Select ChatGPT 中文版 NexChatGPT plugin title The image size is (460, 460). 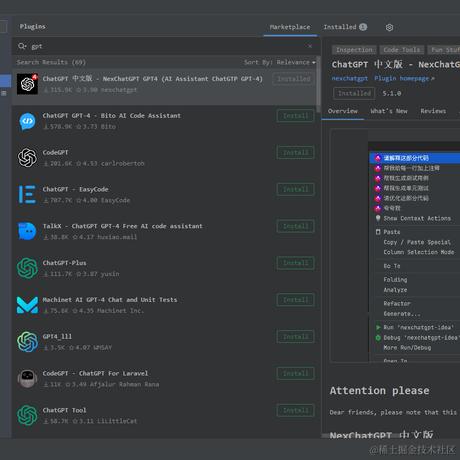tap(152, 79)
